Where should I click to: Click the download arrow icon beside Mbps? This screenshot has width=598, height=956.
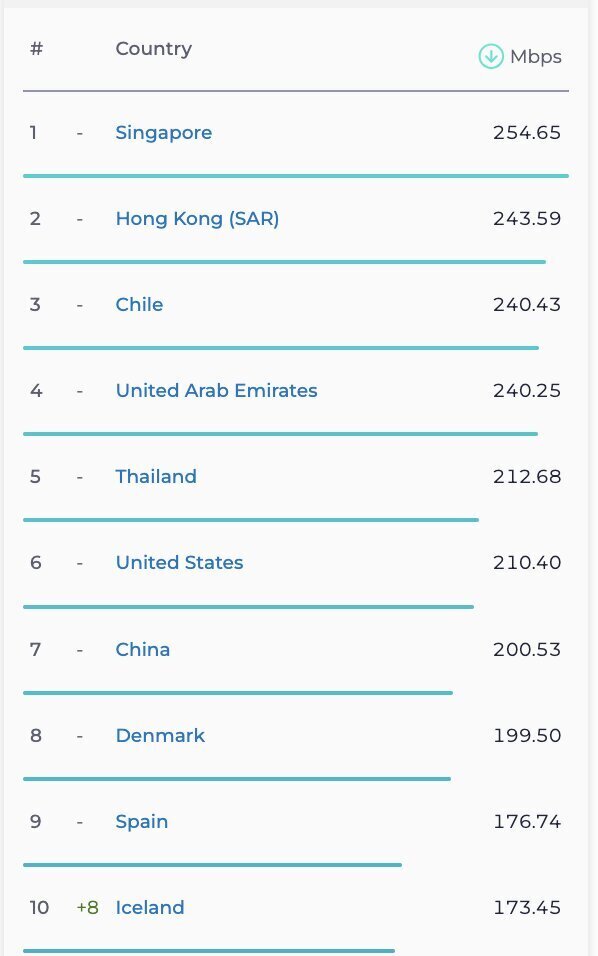491,57
